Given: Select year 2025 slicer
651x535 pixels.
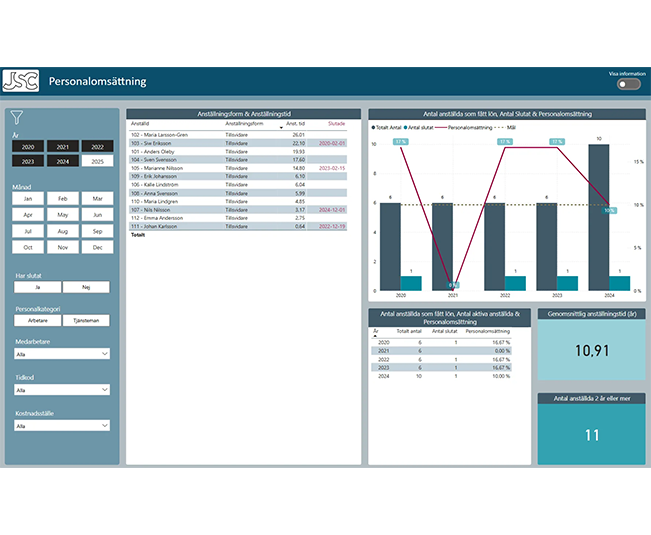Looking at the screenshot, I should [x=98, y=161].
